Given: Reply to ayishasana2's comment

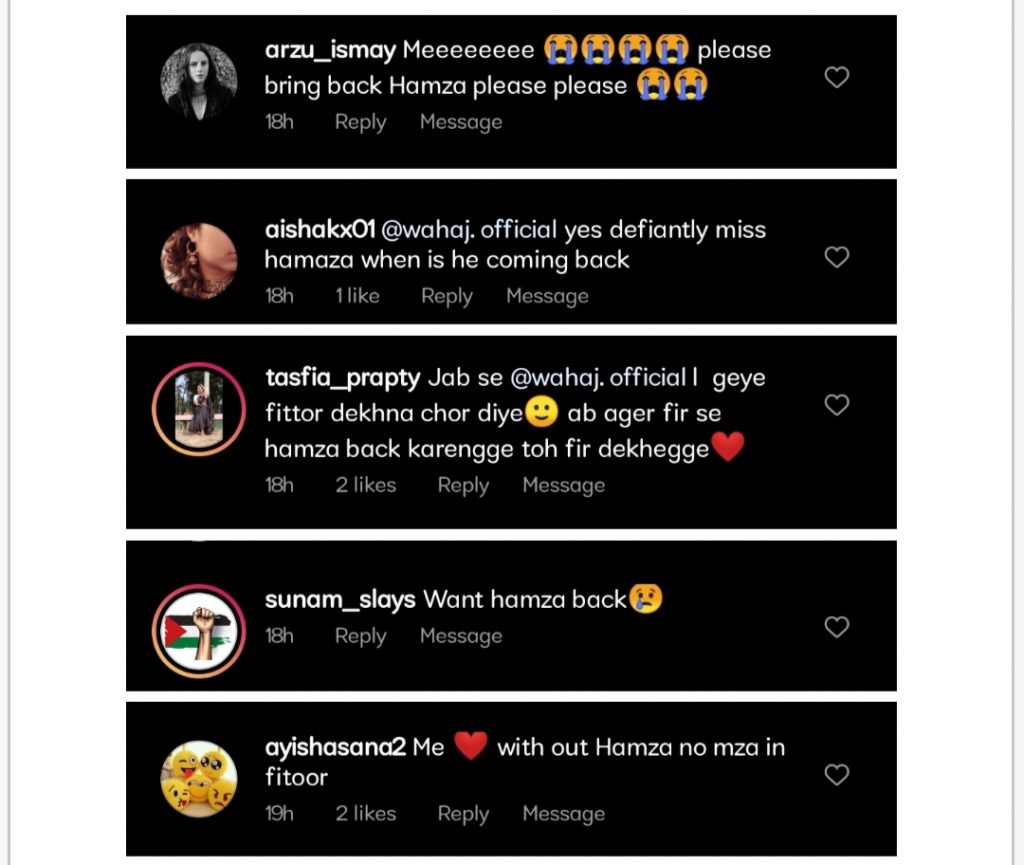Looking at the screenshot, I should click(463, 814).
